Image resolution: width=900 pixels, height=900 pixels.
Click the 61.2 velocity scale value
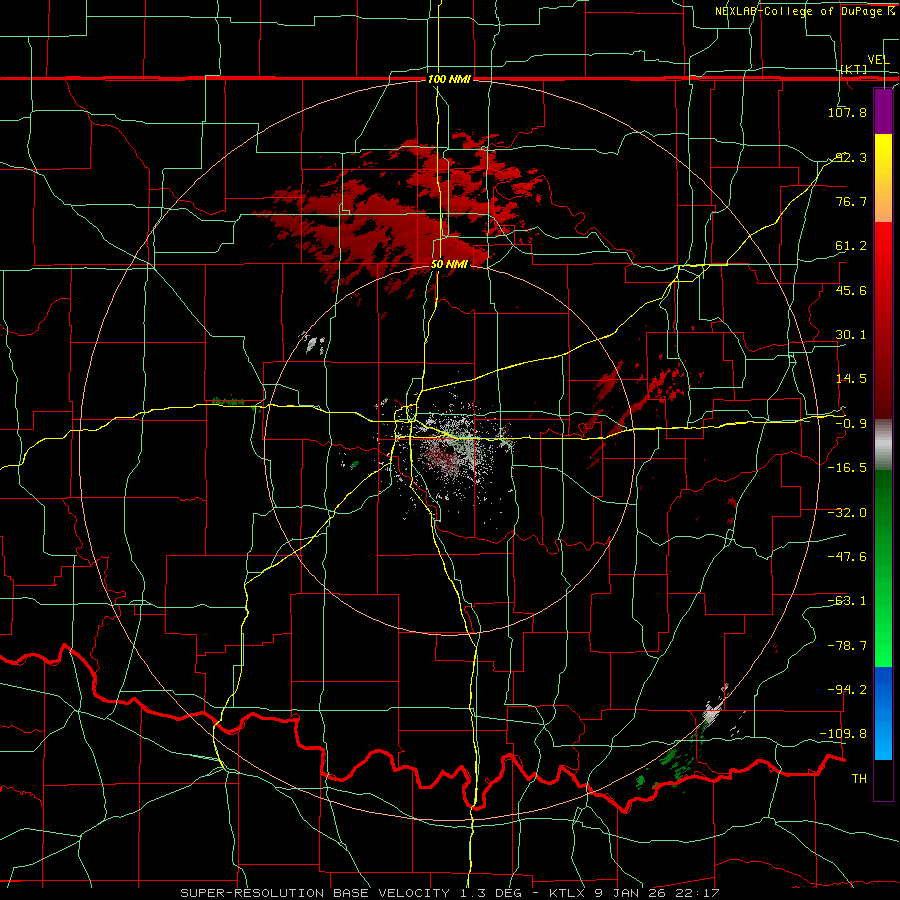pyautogui.click(x=851, y=246)
